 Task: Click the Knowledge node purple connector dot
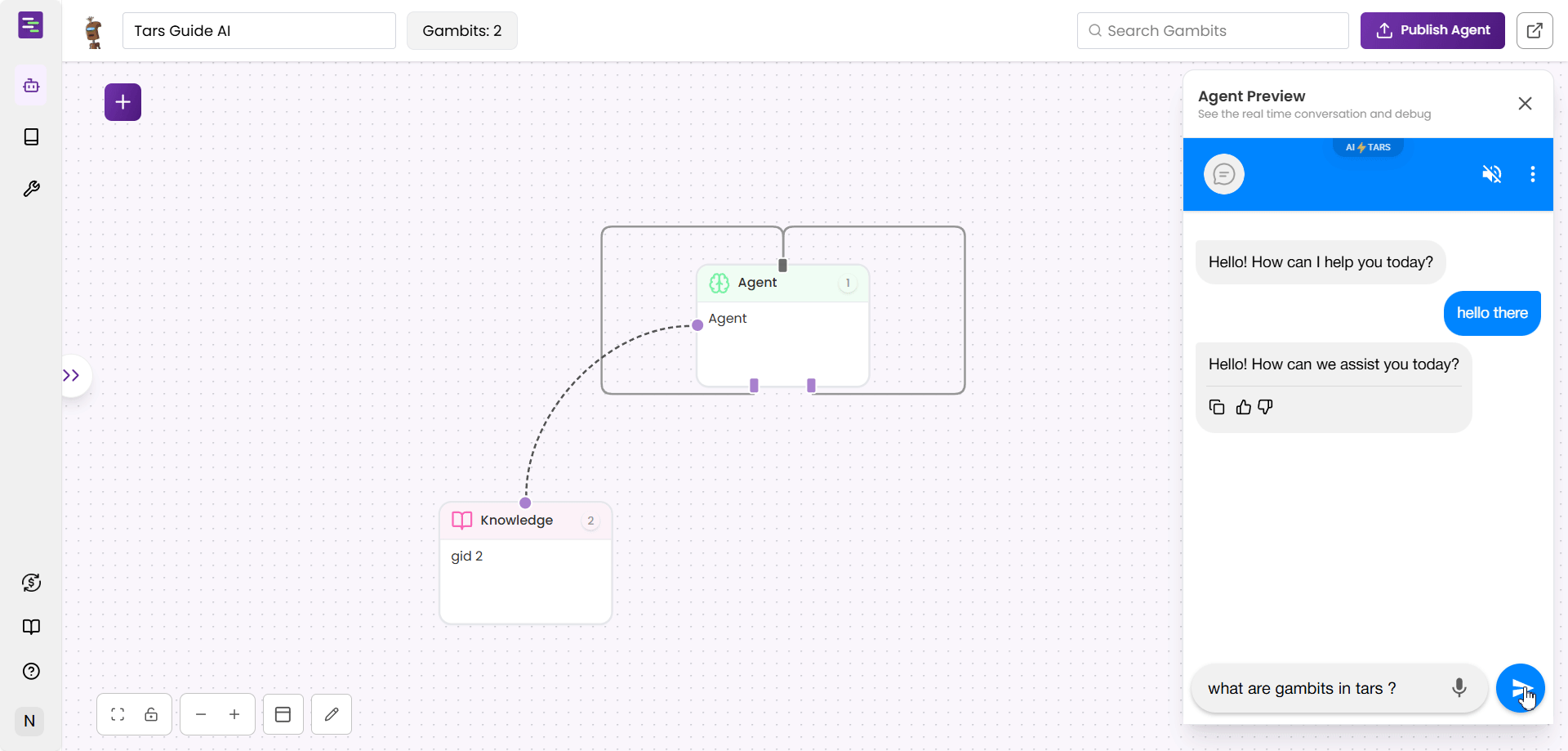[x=525, y=503]
